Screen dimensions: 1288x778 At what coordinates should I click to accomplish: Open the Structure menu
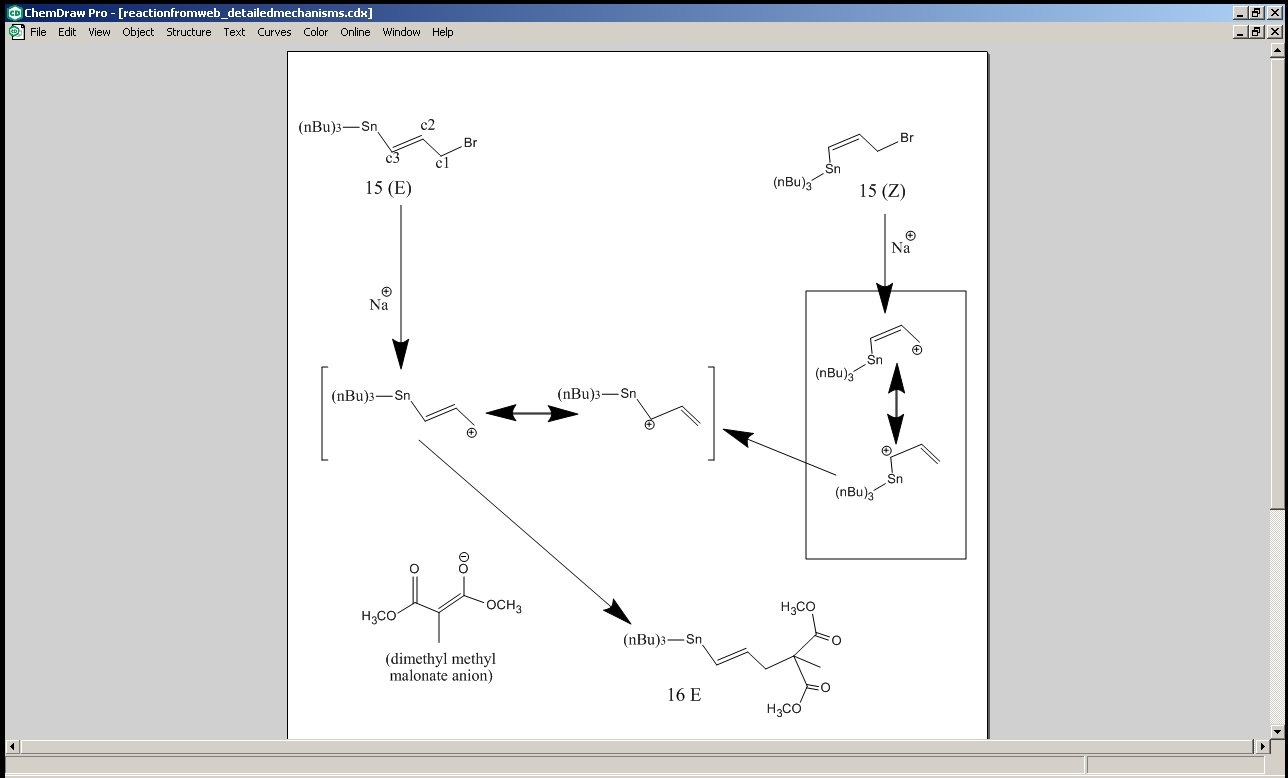pyautogui.click(x=188, y=32)
